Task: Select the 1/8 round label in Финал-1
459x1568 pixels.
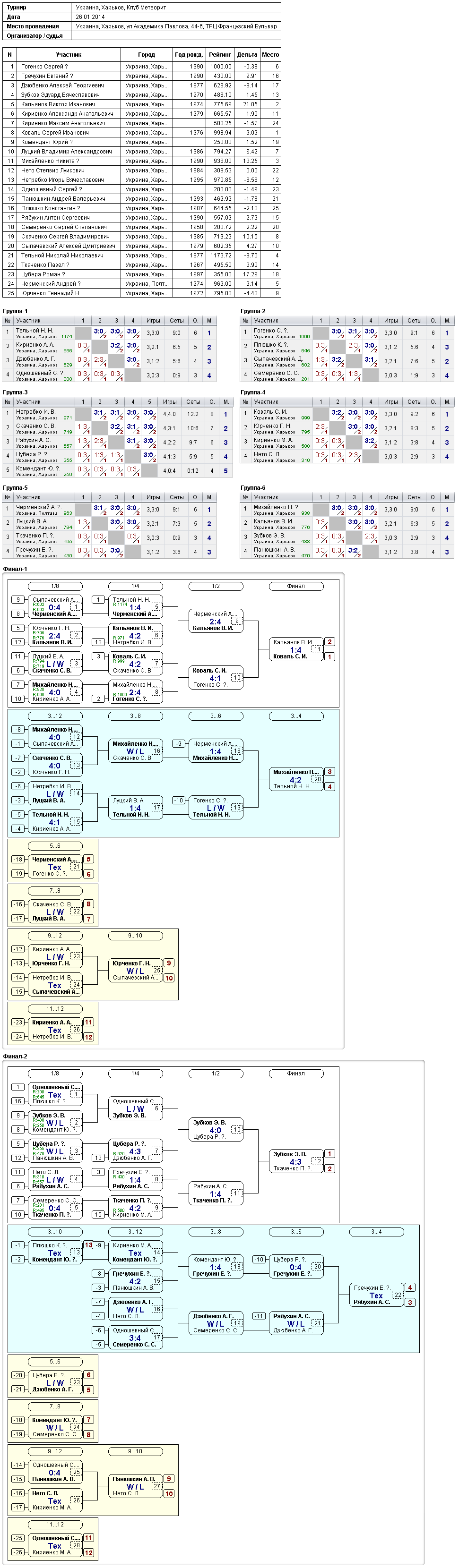Action: 55,586
